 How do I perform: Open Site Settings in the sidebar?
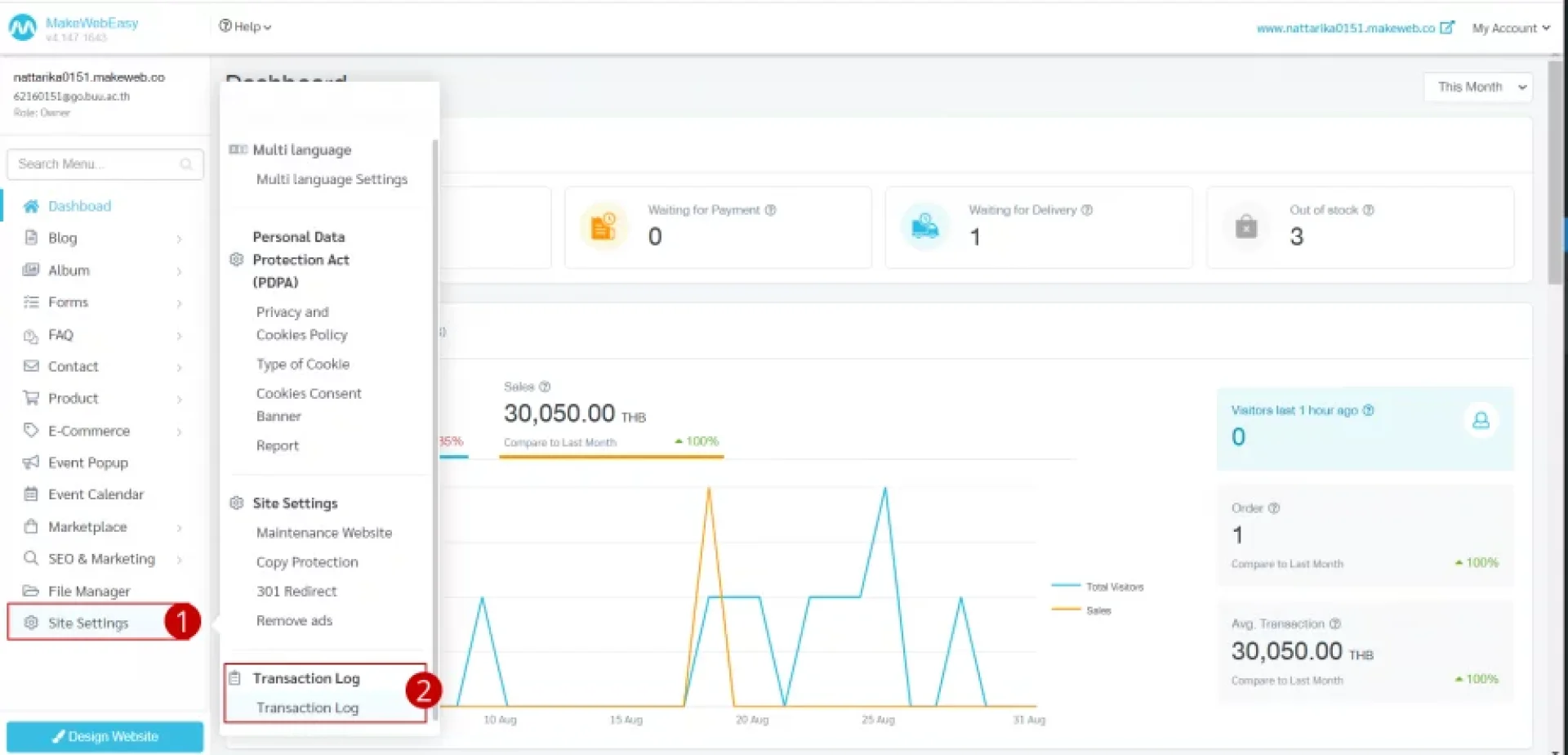[88, 623]
